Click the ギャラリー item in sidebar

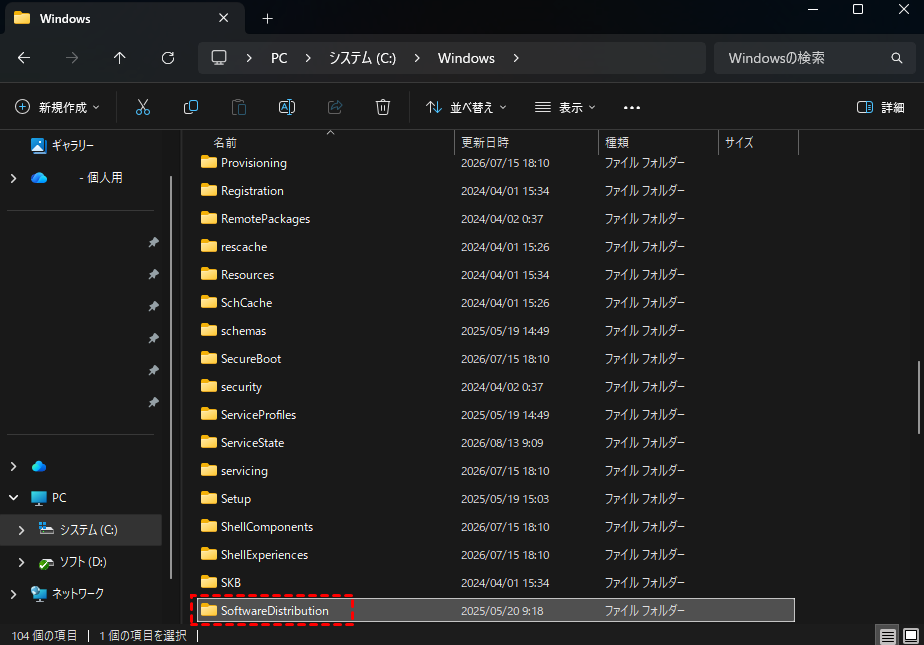click(x=62, y=145)
